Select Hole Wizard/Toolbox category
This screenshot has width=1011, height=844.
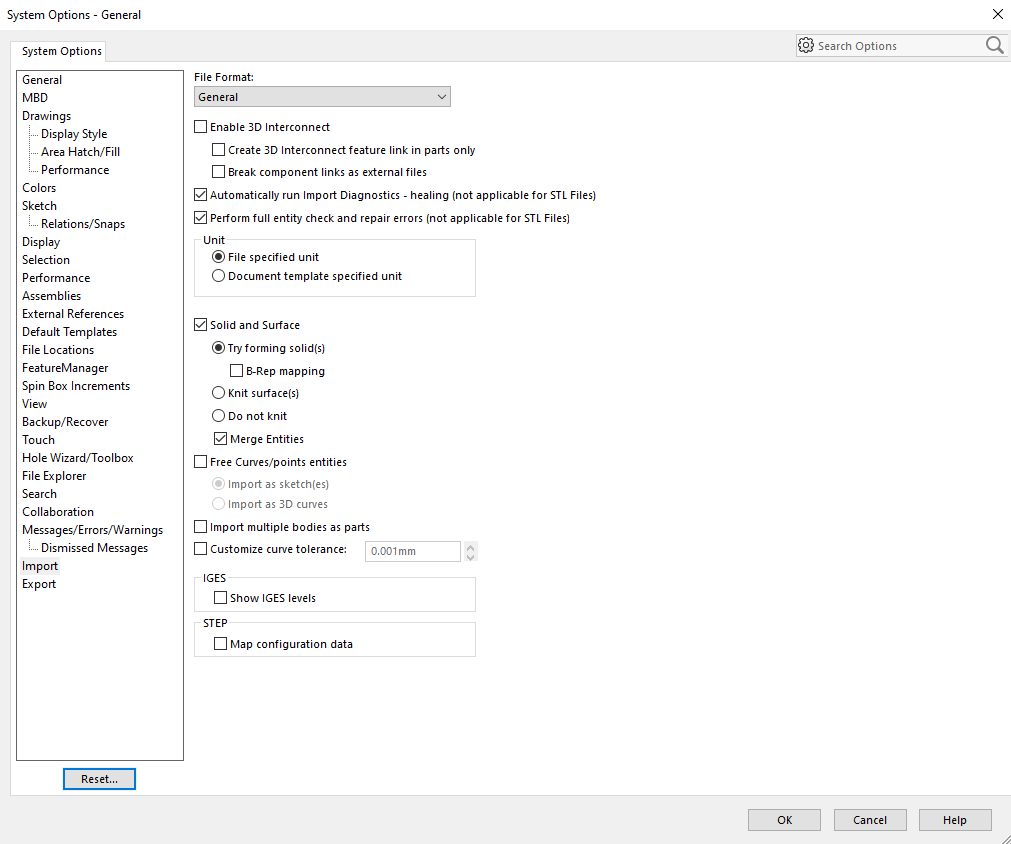click(x=77, y=458)
